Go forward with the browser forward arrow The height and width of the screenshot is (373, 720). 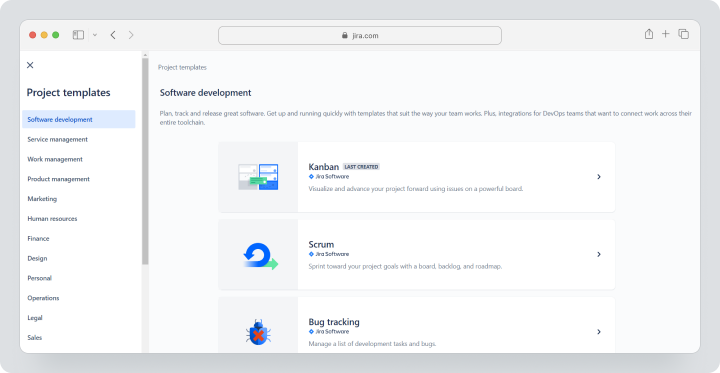point(131,35)
